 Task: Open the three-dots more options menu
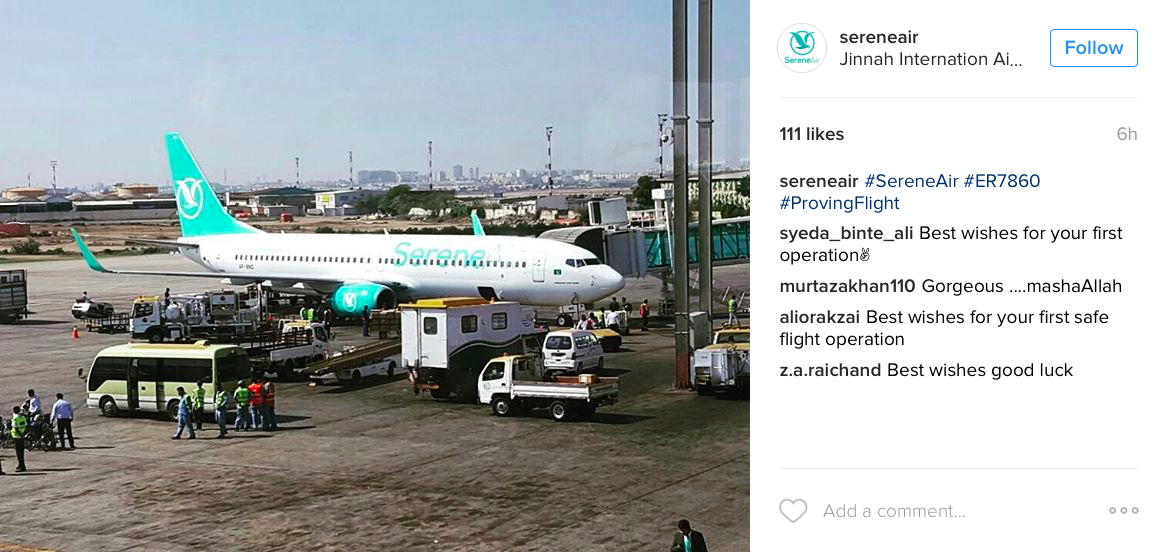1123,510
